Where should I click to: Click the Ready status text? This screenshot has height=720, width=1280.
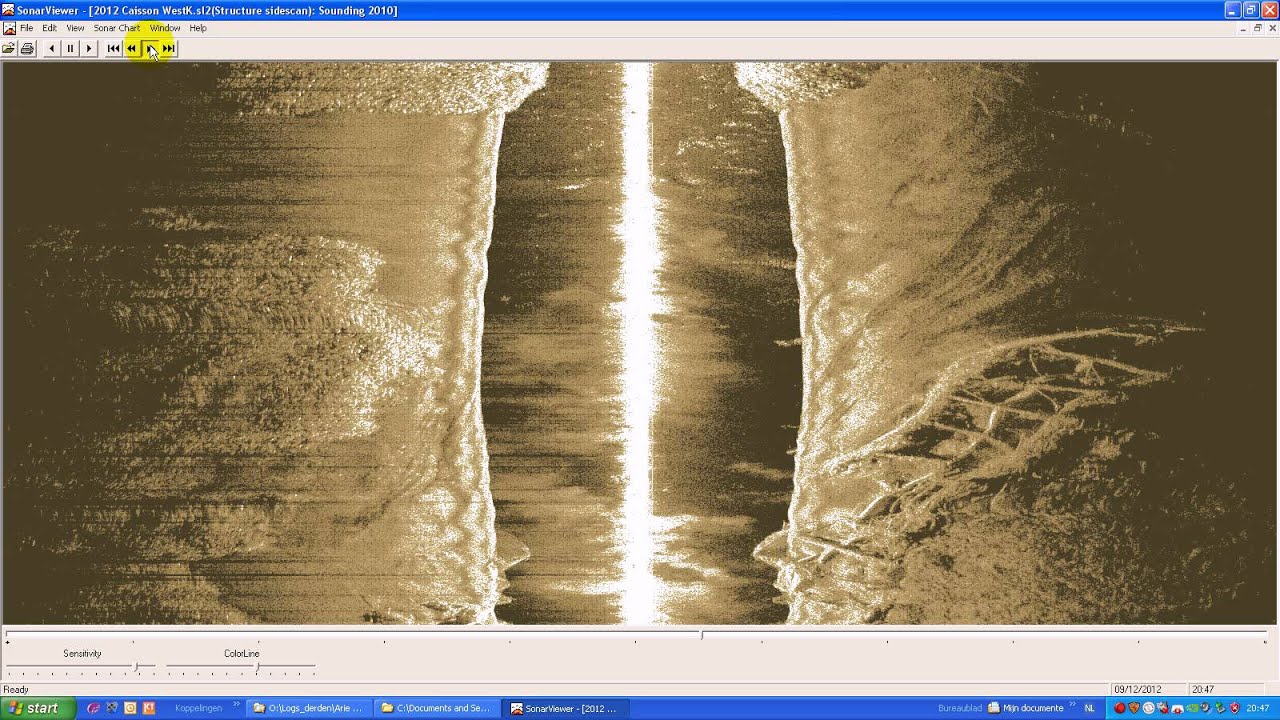[16, 689]
